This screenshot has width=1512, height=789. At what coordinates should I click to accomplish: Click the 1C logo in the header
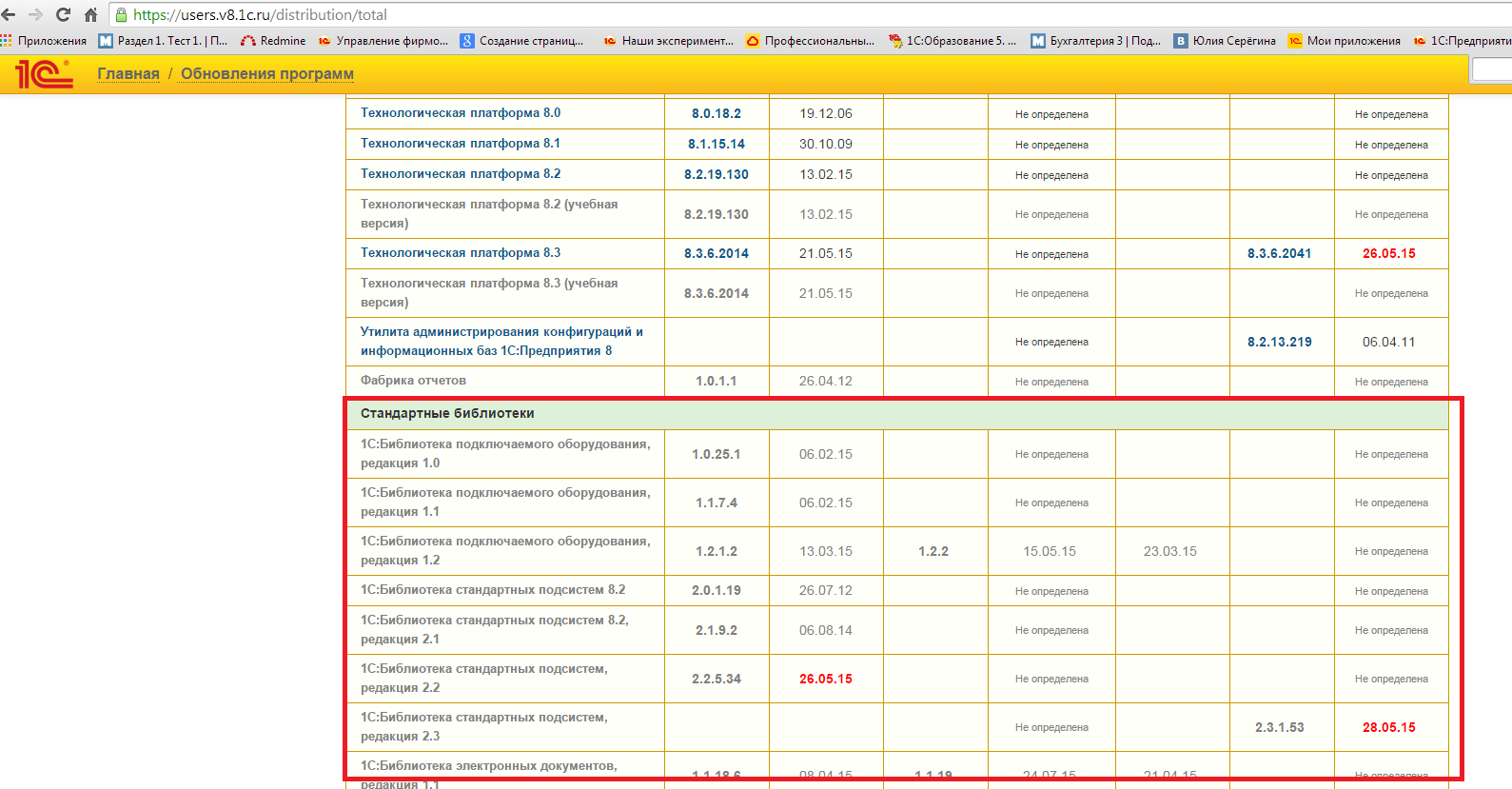click(44, 73)
